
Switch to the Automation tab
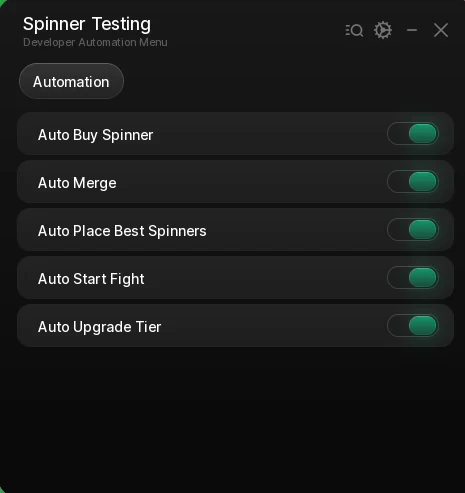(x=71, y=81)
